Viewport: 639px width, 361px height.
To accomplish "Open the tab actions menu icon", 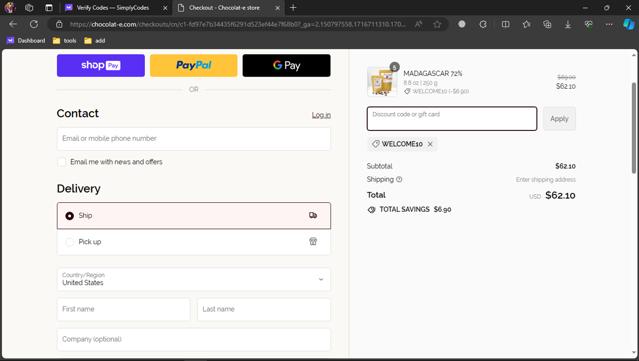I will 49,7.
